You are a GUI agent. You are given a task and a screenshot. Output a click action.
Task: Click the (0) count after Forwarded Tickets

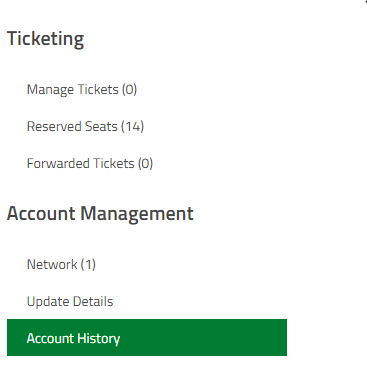[x=145, y=164]
